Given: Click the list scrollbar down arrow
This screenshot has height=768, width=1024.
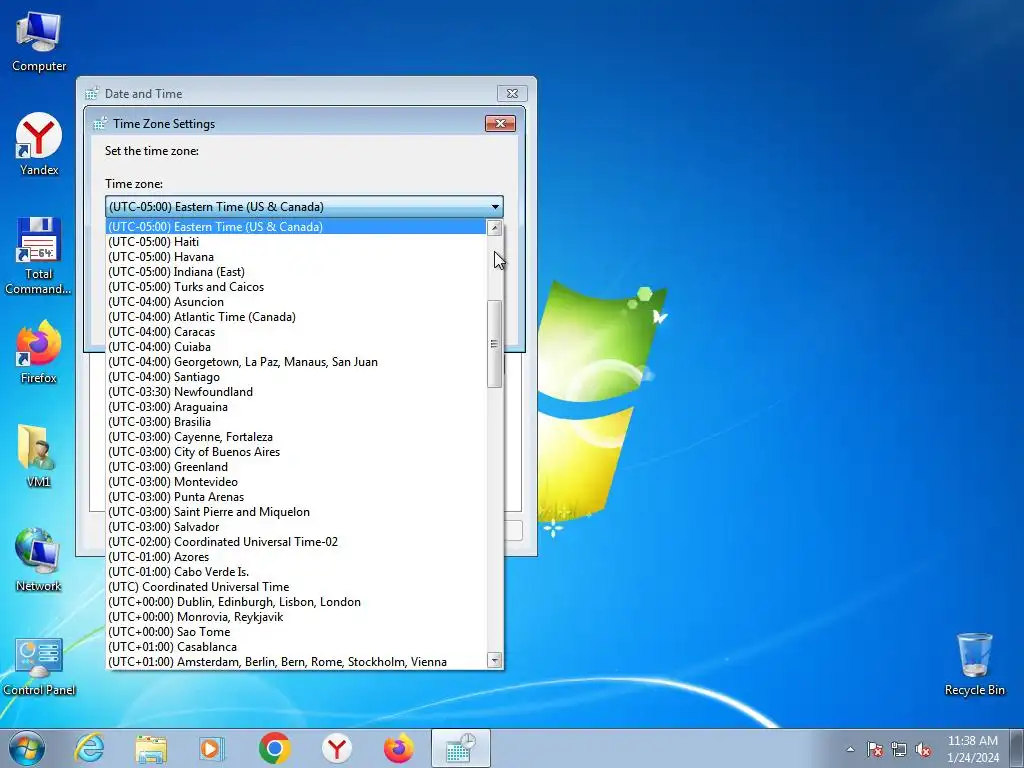Looking at the screenshot, I should [494, 660].
